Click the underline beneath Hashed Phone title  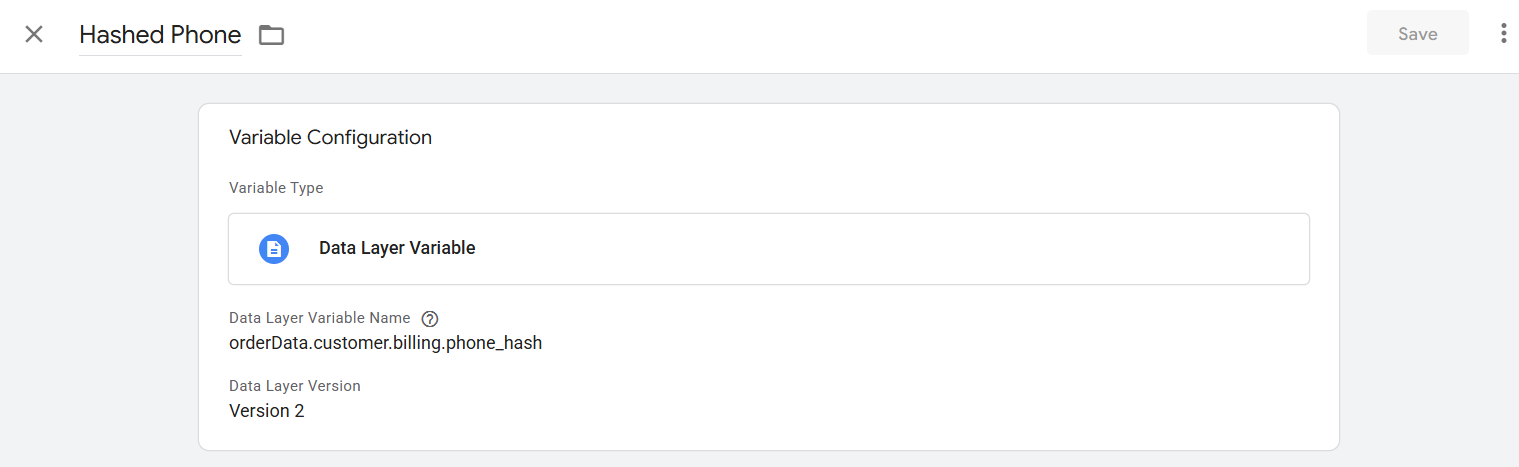click(160, 55)
